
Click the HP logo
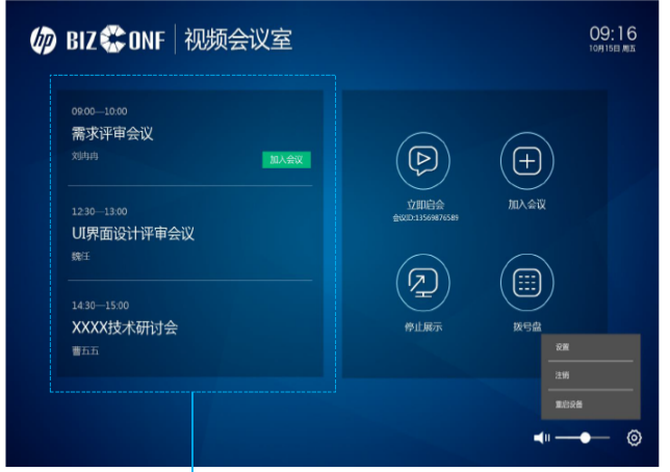click(44, 41)
